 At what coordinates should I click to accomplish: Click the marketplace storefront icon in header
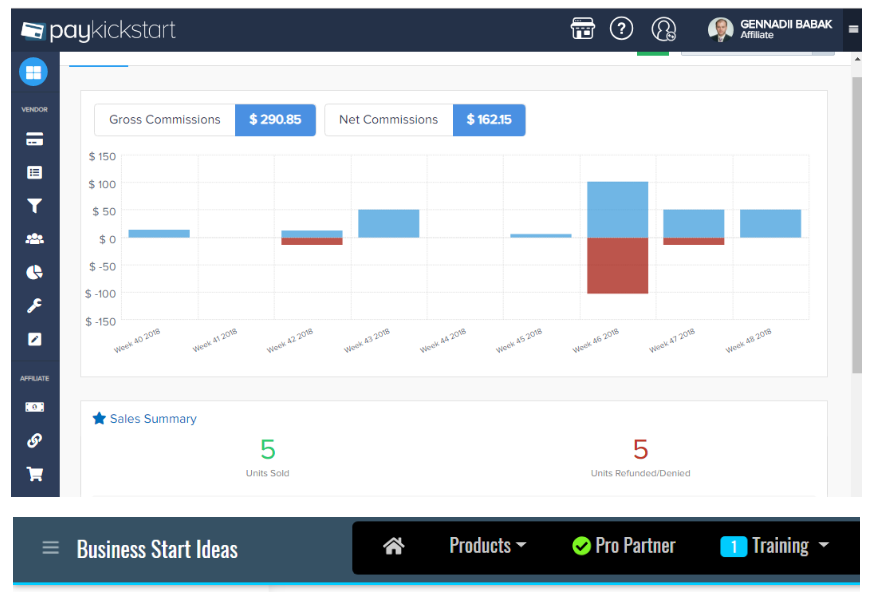pyautogui.click(x=583, y=28)
